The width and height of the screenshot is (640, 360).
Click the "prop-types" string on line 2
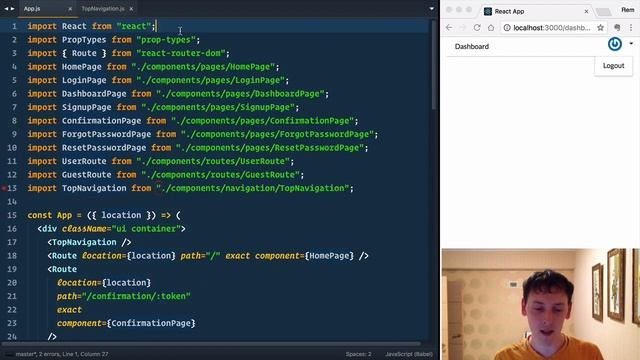166,40
